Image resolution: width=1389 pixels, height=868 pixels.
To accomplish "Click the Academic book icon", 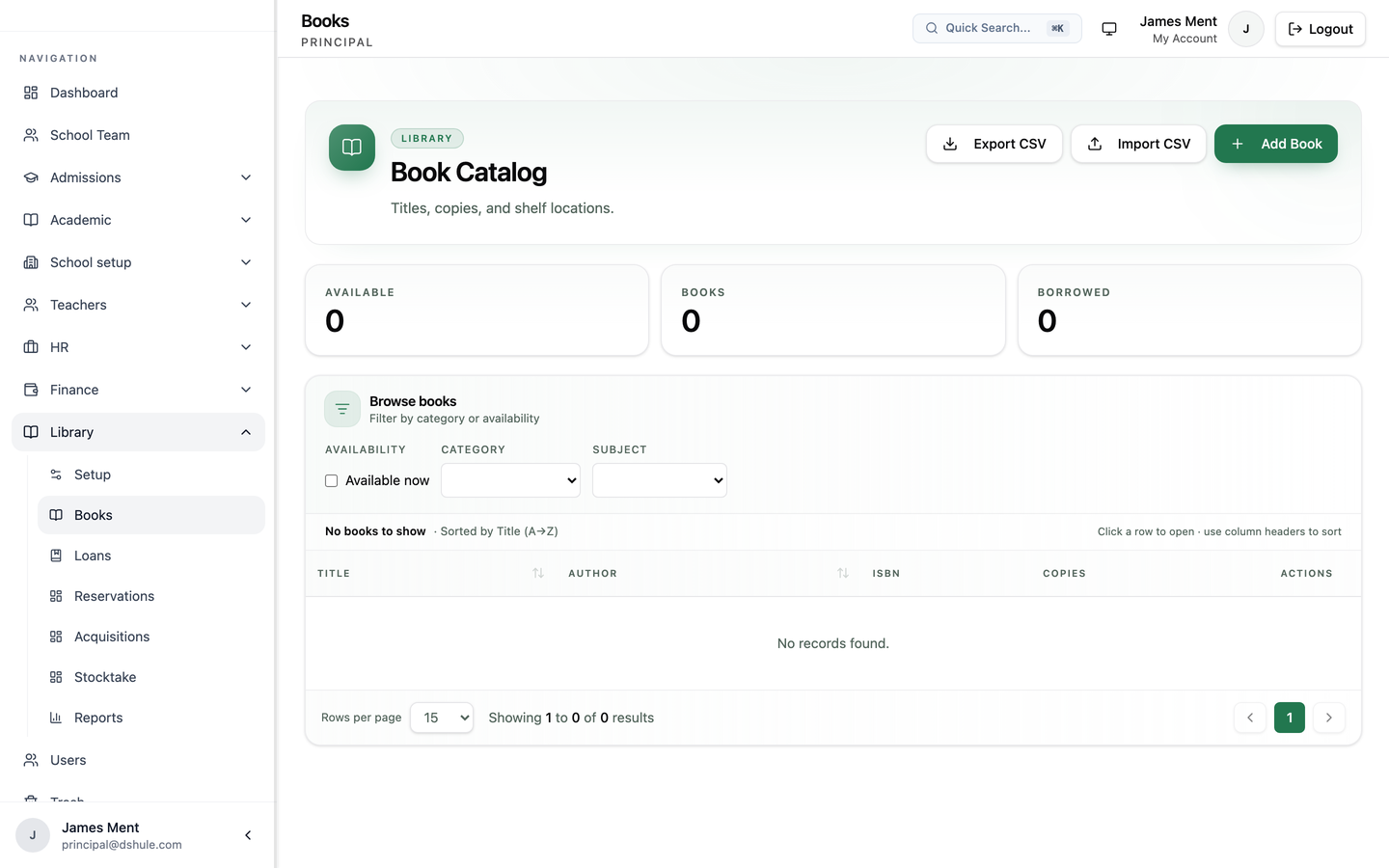I will point(31,220).
